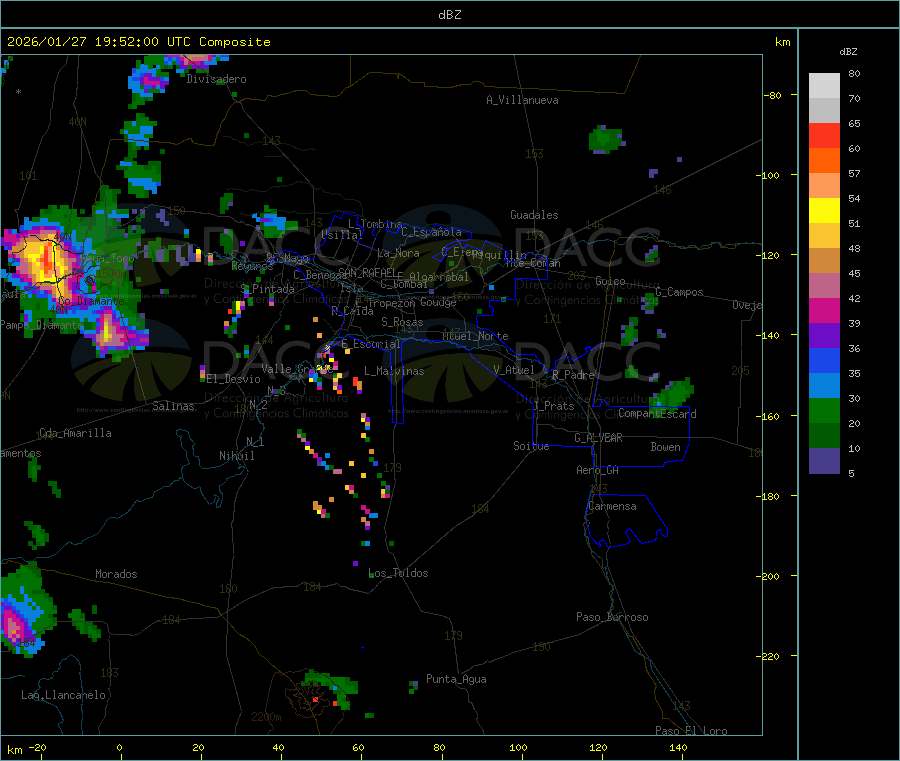Click the Atuel_Norte label

[x=475, y=336]
